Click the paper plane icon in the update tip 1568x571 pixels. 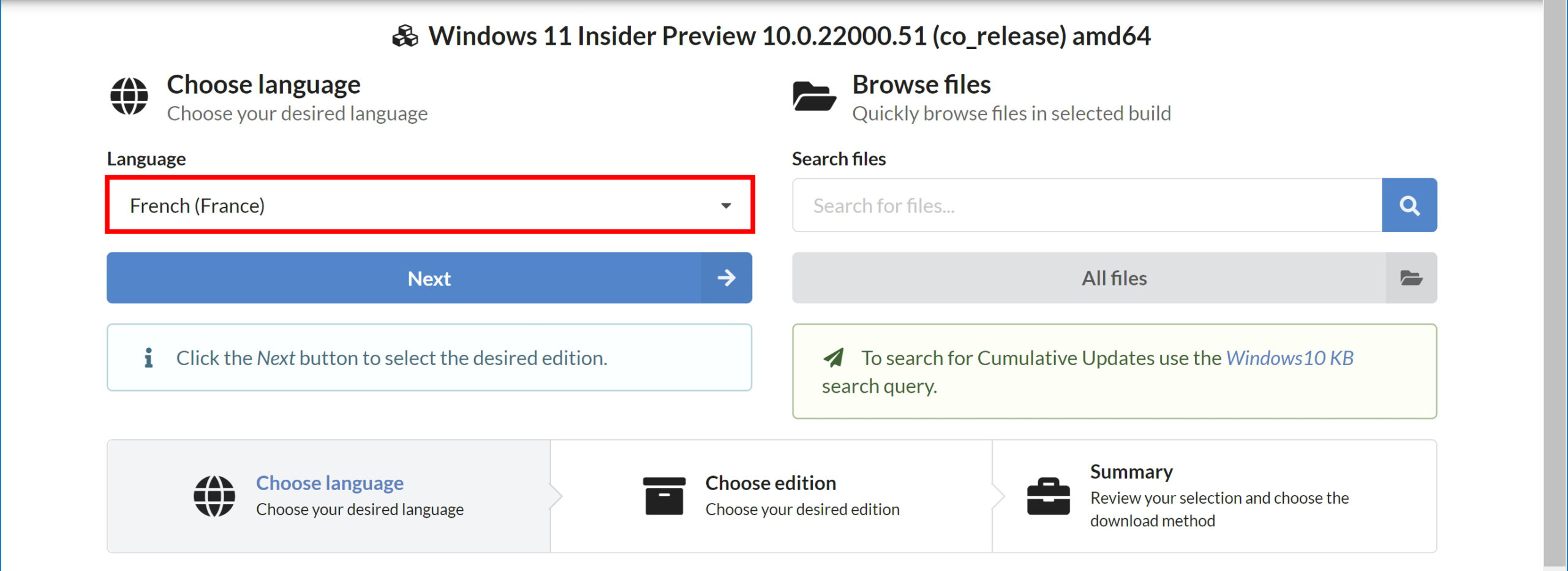coord(834,358)
